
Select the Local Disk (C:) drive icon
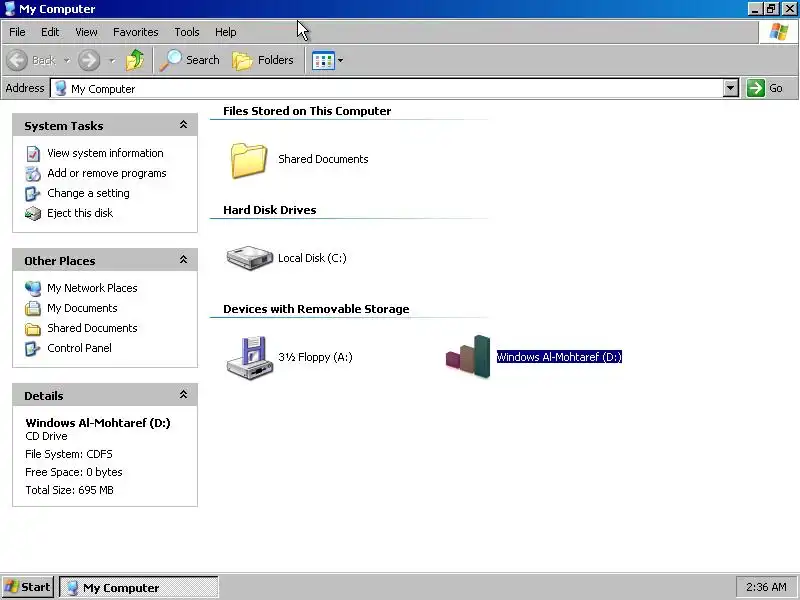(x=249, y=258)
